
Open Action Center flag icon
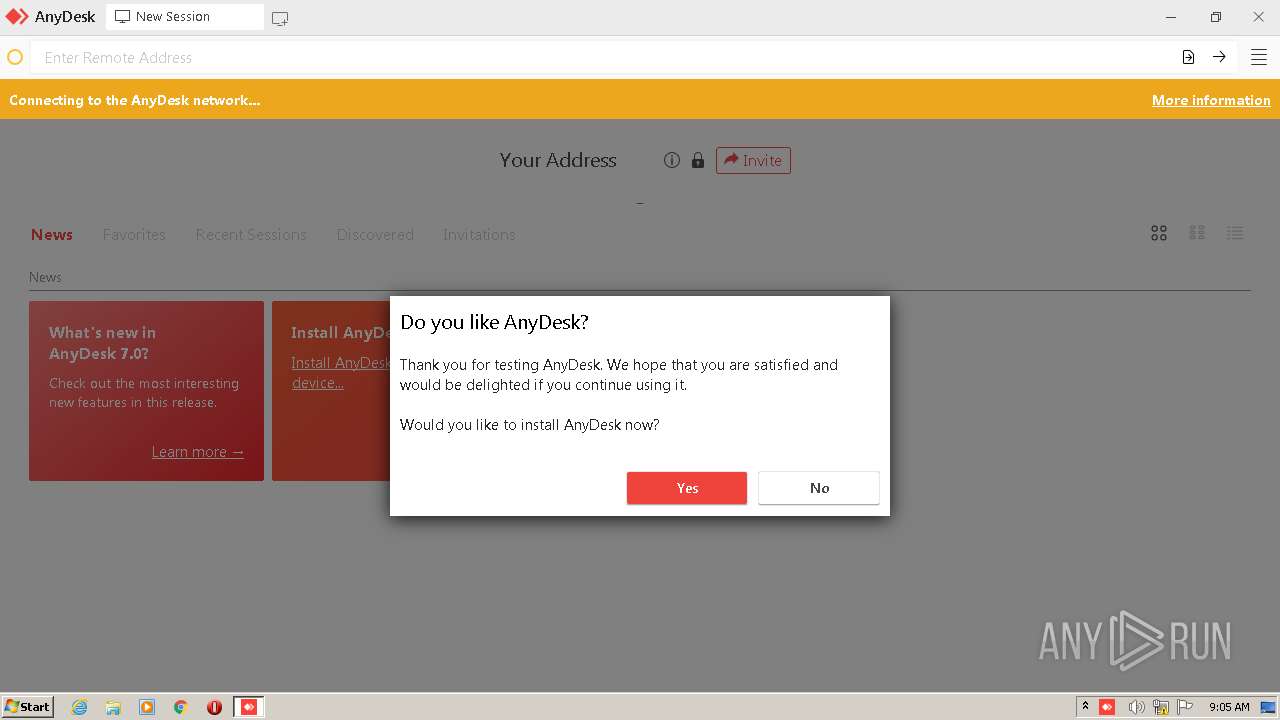1185,707
